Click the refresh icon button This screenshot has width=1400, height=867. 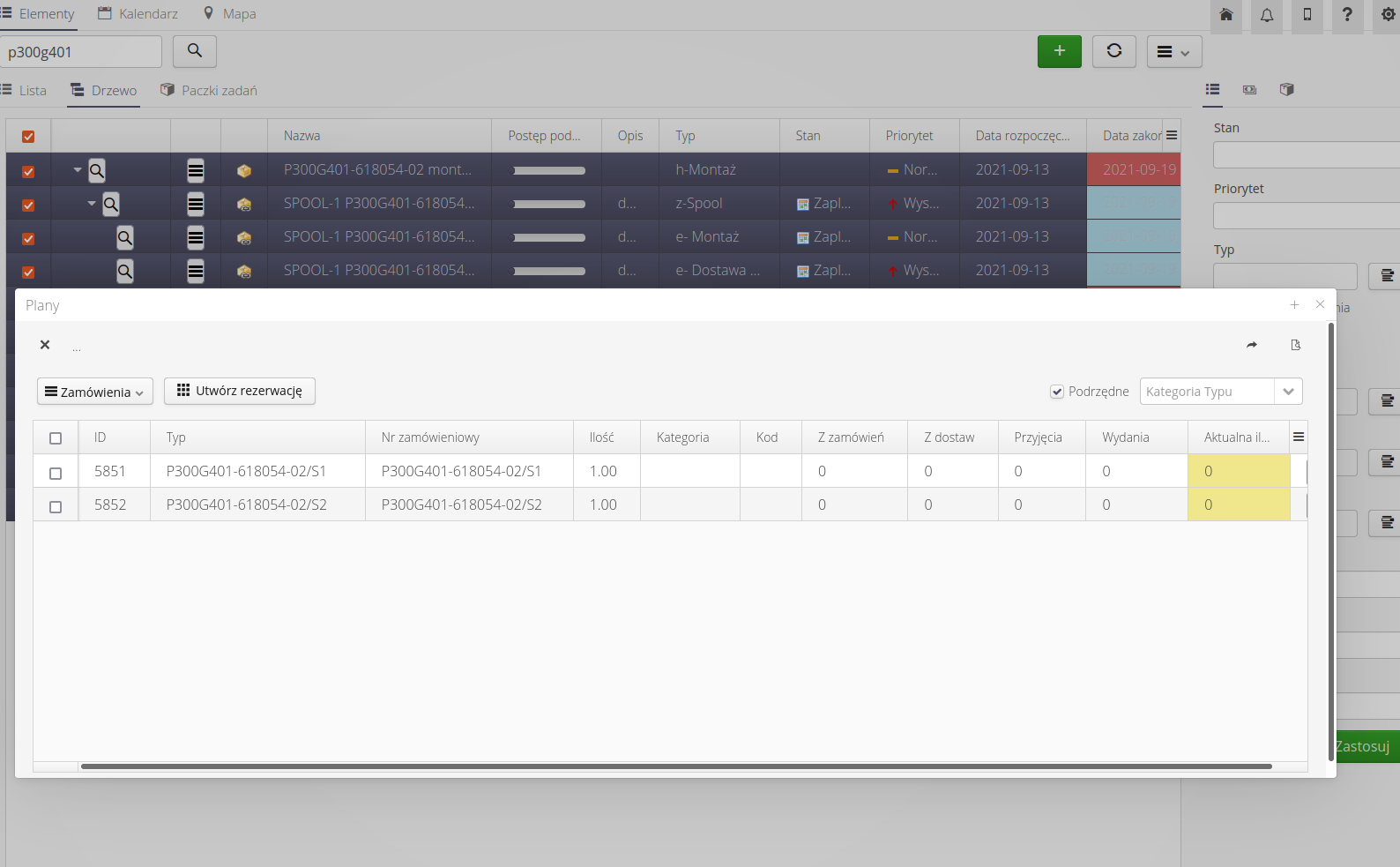[x=1113, y=51]
